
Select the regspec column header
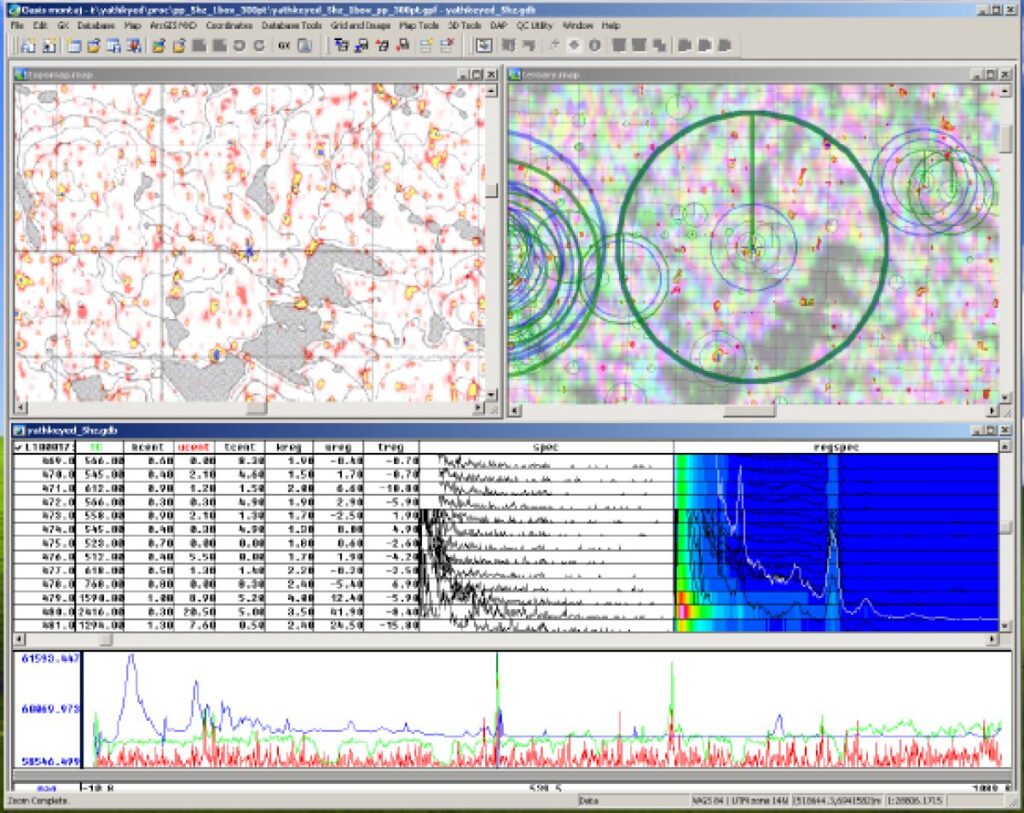pos(835,447)
